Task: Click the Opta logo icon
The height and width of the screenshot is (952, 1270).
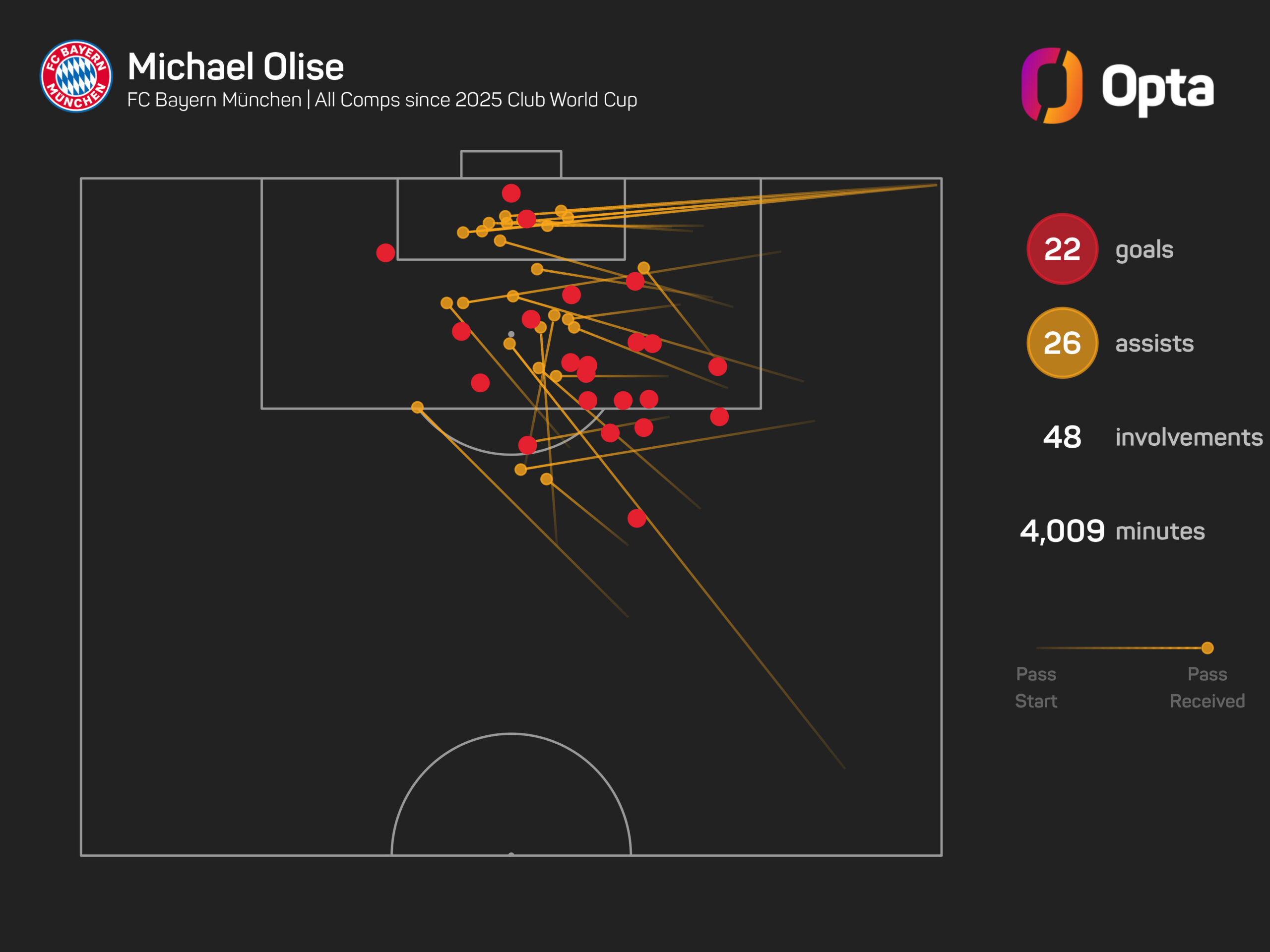Action: pos(1052,85)
